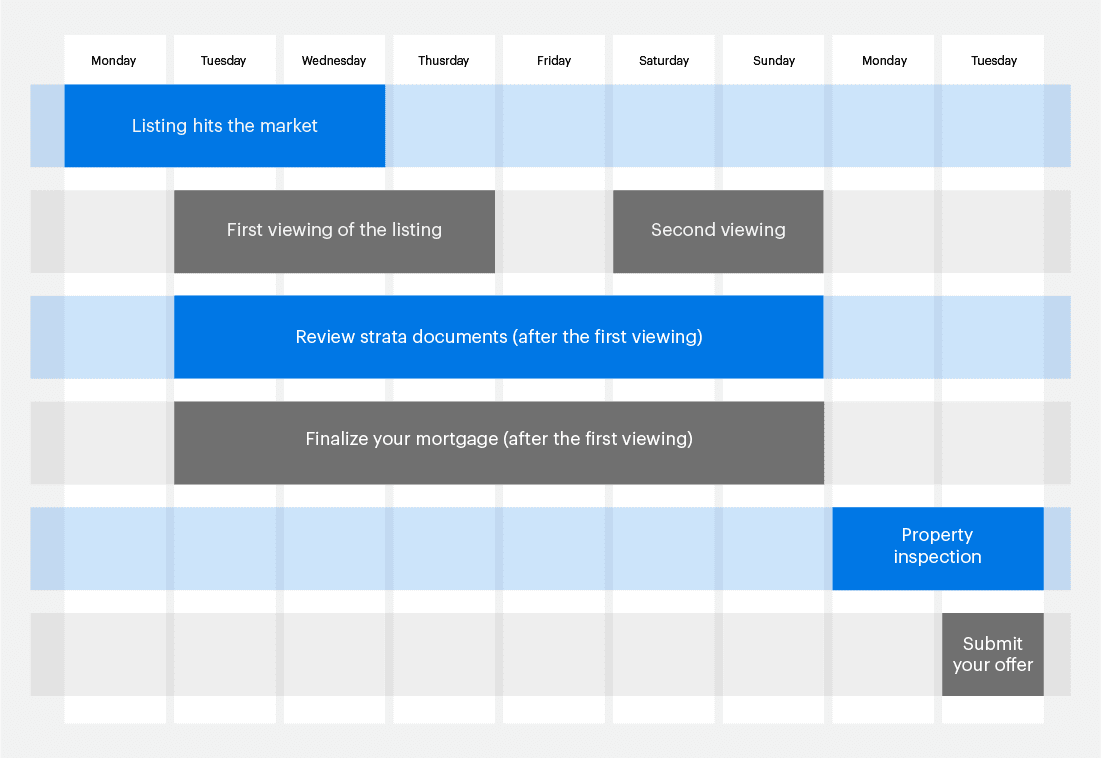Click the Friday column header

pos(554,60)
